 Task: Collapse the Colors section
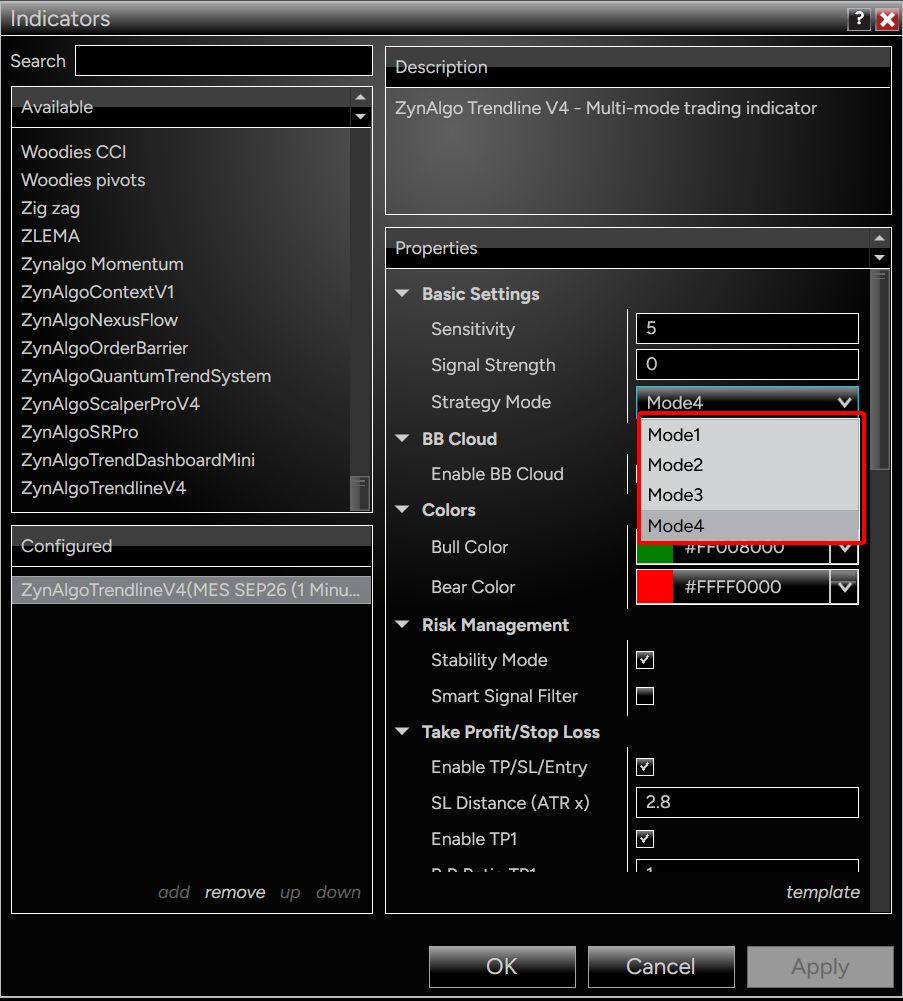click(x=402, y=509)
